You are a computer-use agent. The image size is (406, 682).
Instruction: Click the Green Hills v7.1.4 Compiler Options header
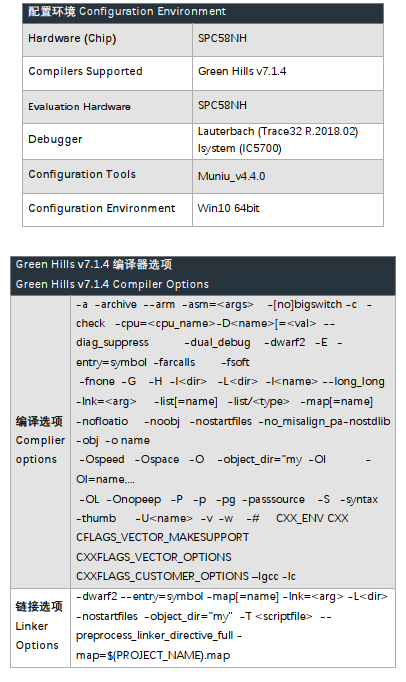pos(203,276)
